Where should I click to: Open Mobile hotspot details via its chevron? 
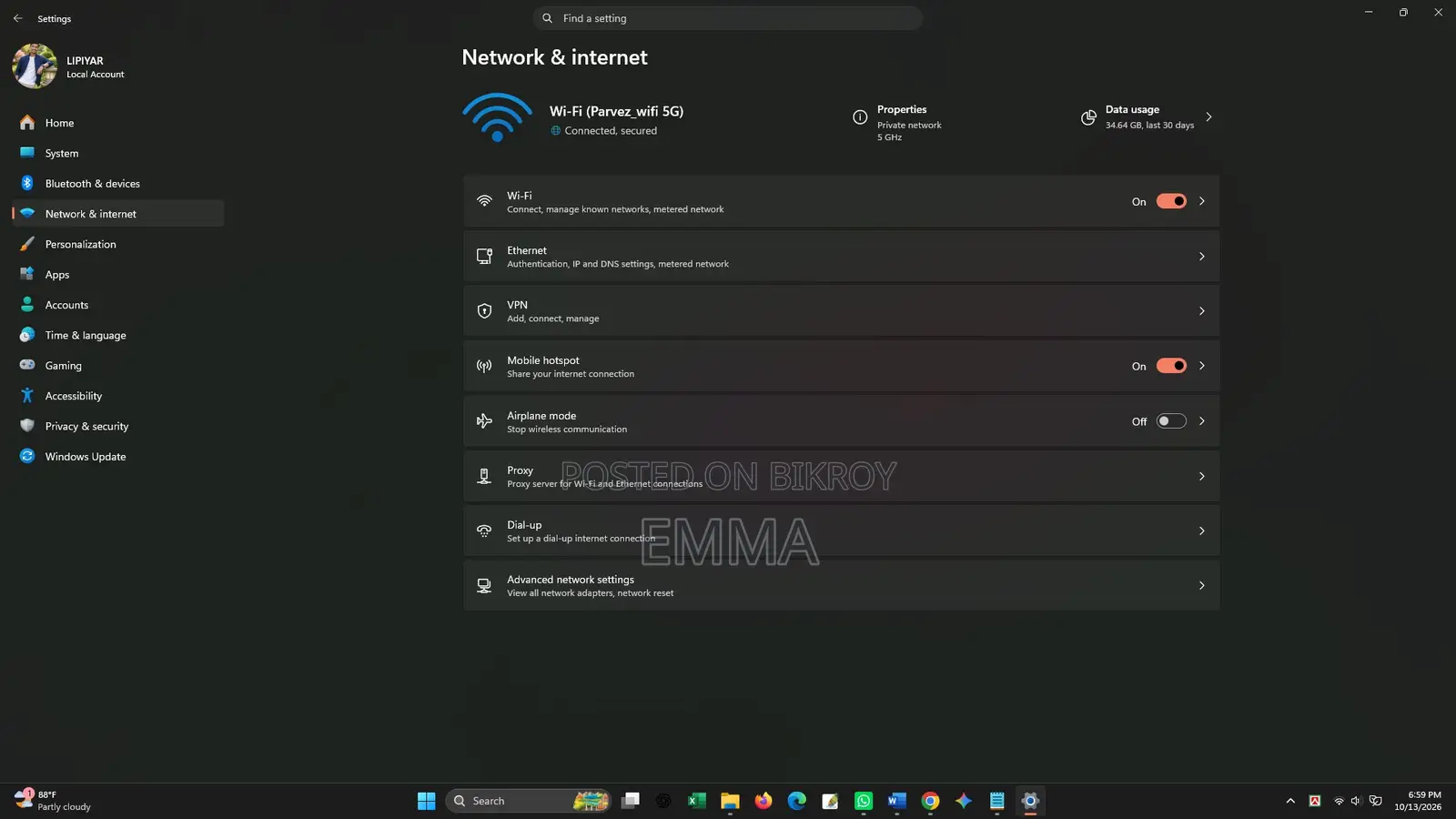(1202, 366)
